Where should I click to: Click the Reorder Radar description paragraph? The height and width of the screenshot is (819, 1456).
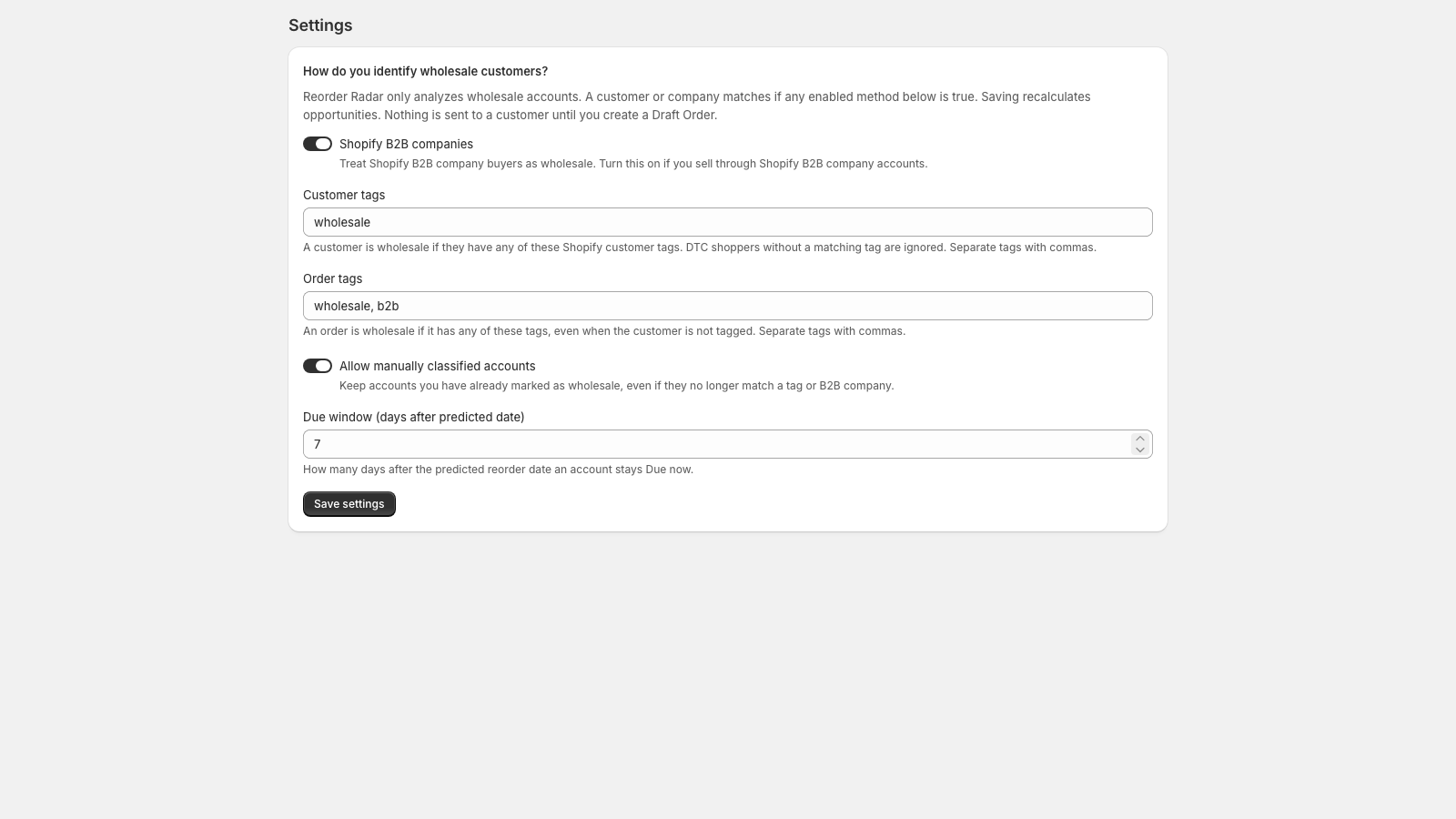pos(697,106)
